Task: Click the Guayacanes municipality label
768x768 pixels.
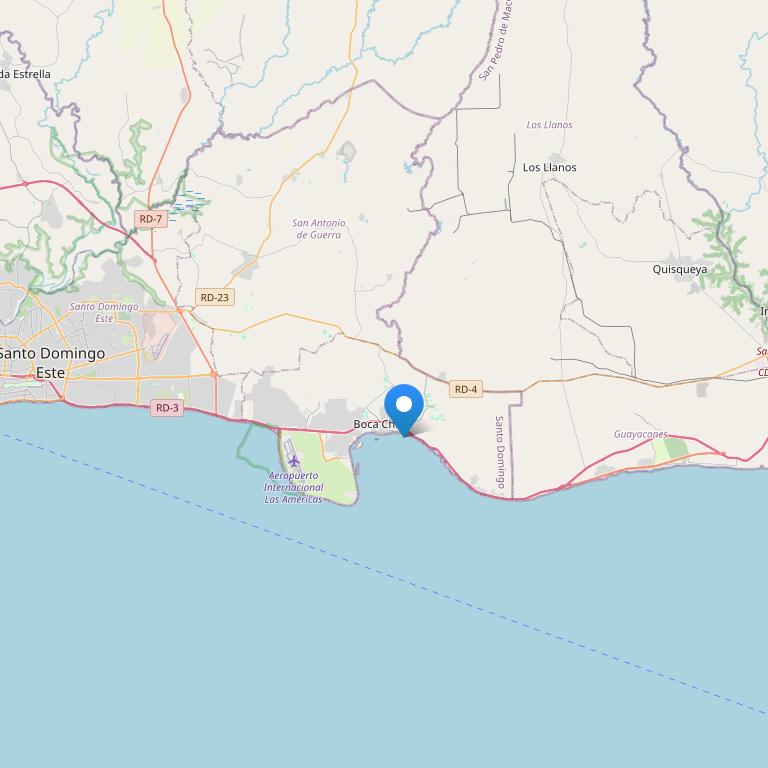Action: pos(641,434)
